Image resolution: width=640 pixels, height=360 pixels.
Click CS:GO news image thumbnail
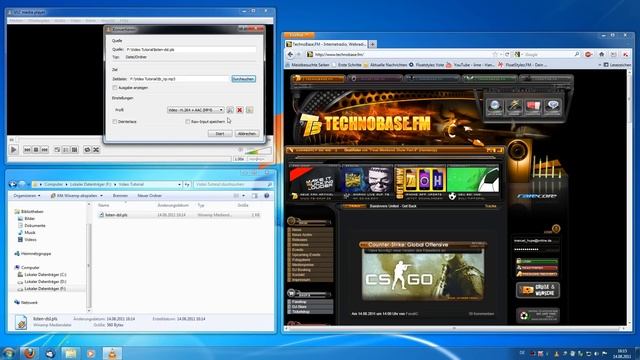click(x=423, y=275)
